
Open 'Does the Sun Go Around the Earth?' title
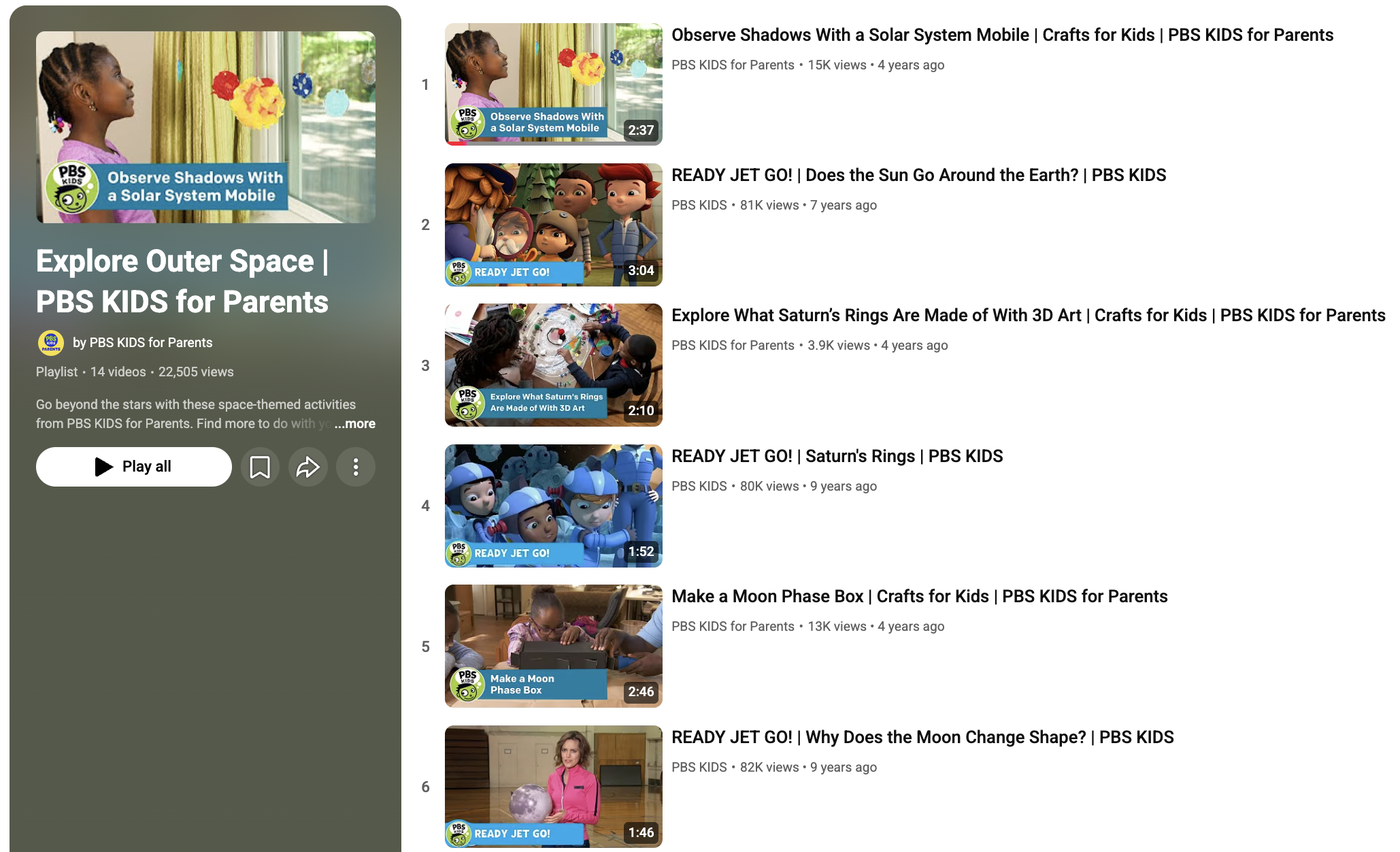[x=918, y=176]
